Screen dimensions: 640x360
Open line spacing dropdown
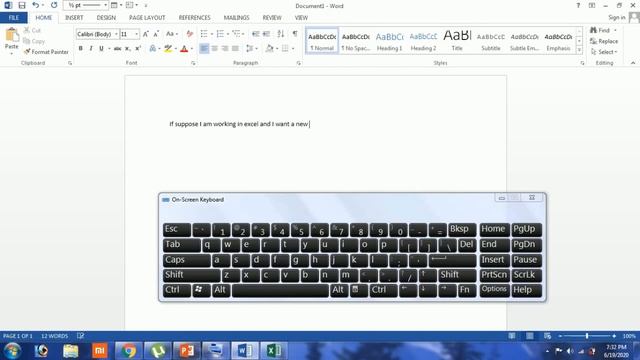[252, 49]
